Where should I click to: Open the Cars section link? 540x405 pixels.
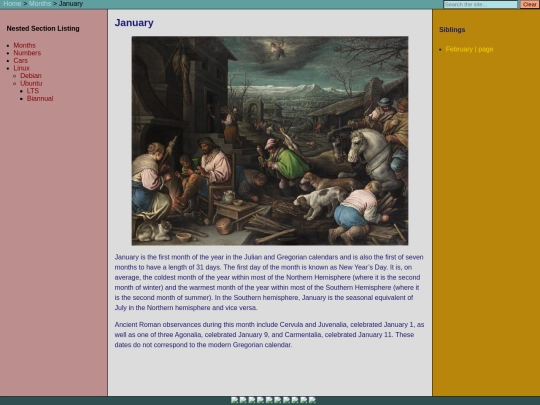21,61
